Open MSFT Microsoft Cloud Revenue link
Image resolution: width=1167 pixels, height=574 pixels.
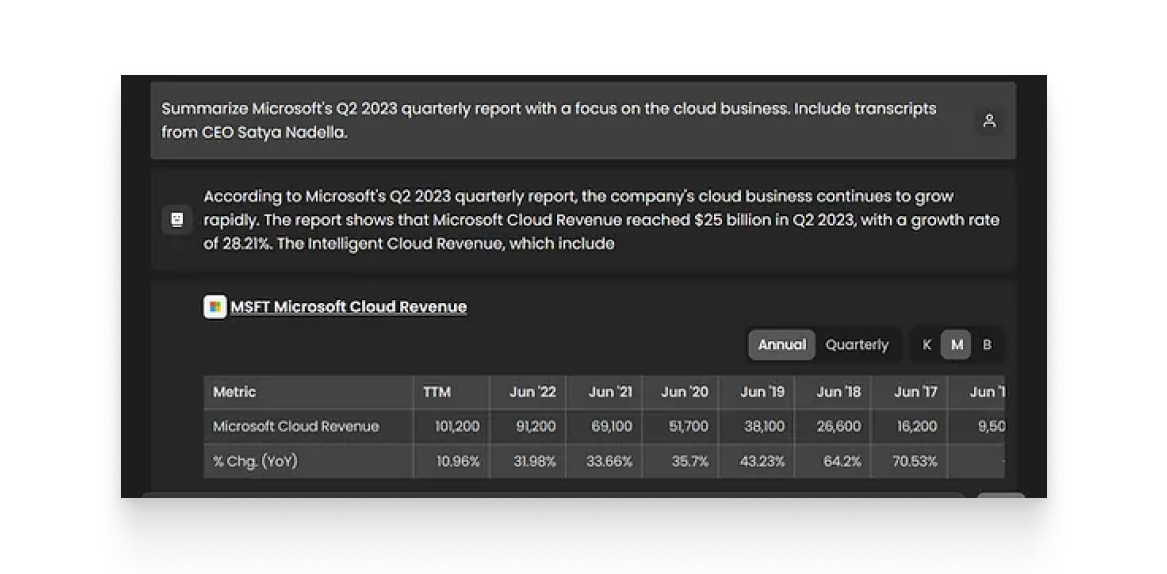348,307
